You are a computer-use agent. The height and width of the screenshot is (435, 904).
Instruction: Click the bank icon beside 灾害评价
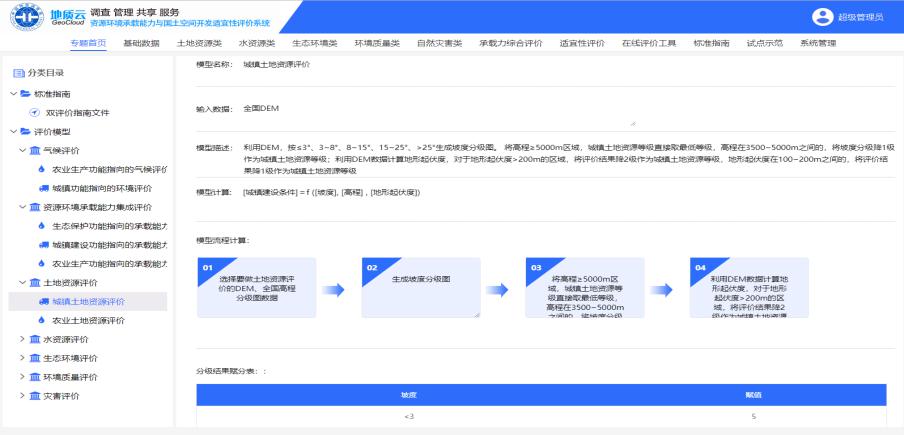(x=35, y=396)
